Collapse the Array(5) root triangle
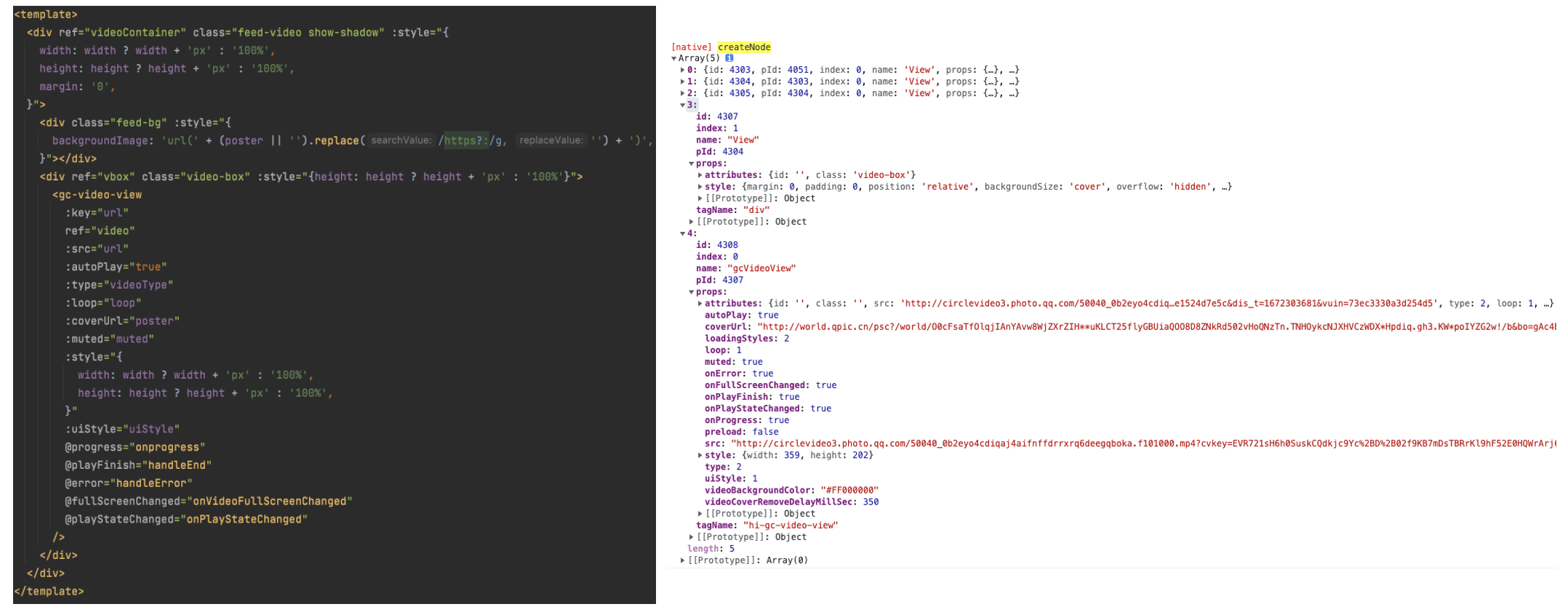This screenshot has height=612, width=1568. tap(673, 58)
